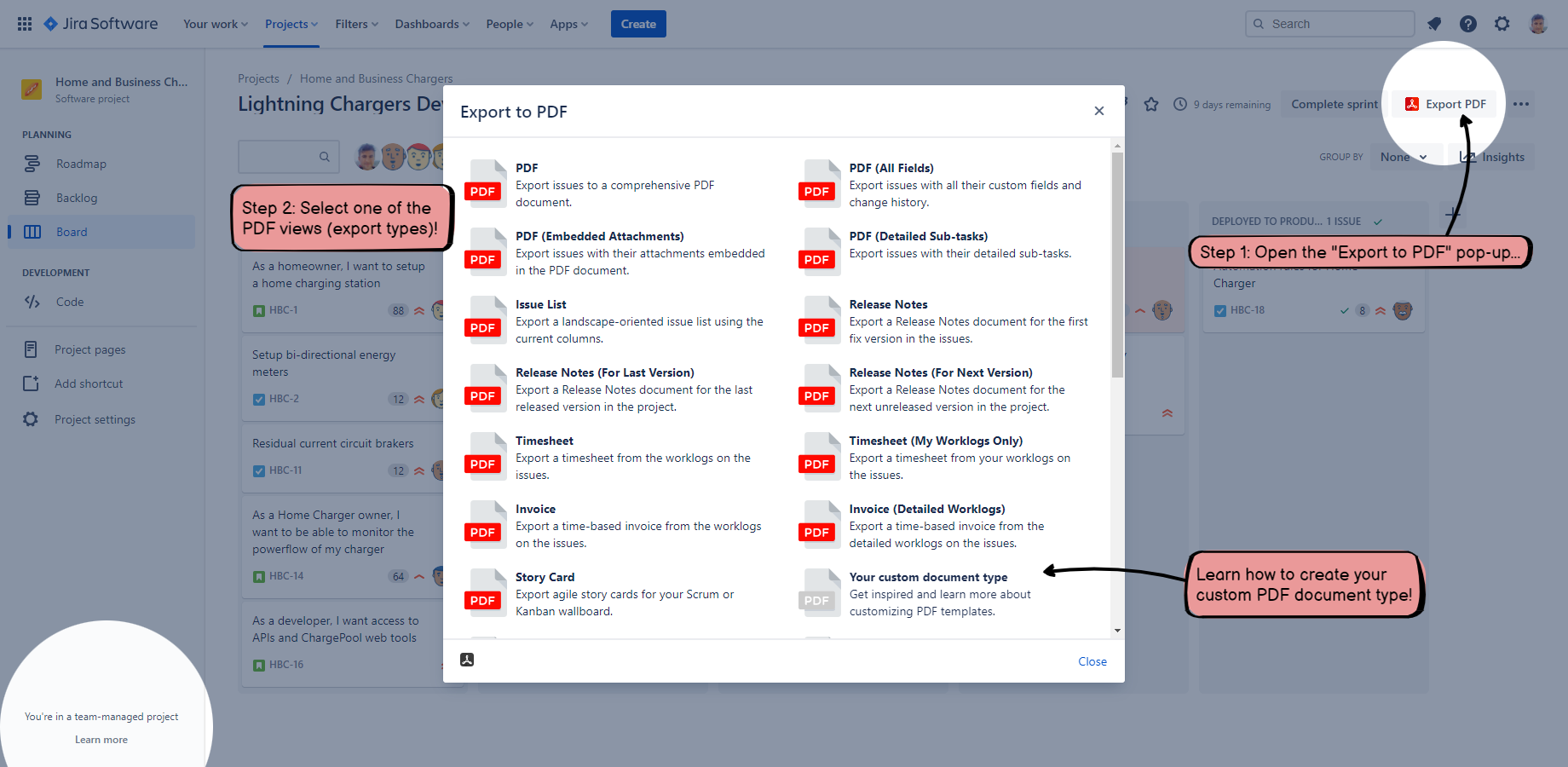
Task: Close the Export to PDF dialog
Action: pyautogui.click(x=1099, y=111)
